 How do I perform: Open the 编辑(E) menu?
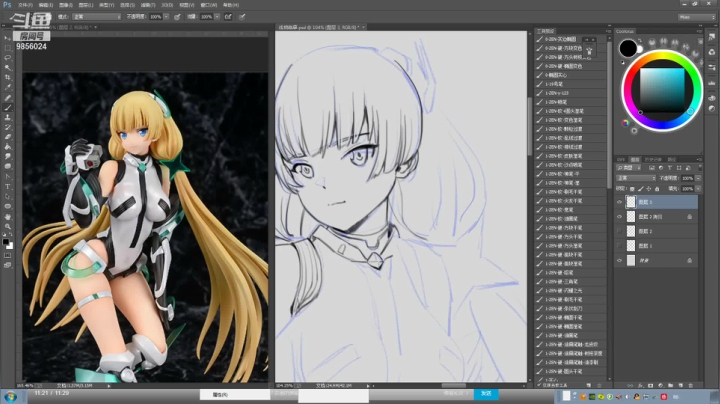(45, 5)
